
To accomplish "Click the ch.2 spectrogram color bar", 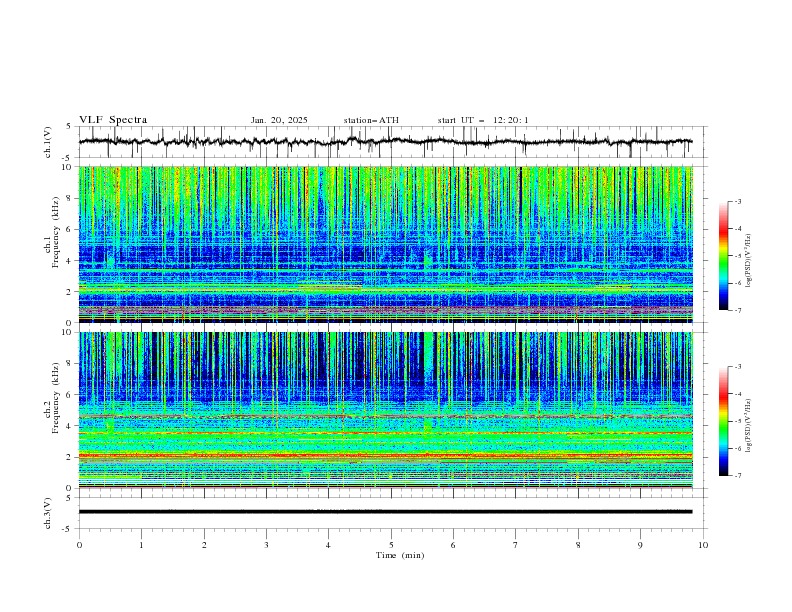I will point(723,421).
